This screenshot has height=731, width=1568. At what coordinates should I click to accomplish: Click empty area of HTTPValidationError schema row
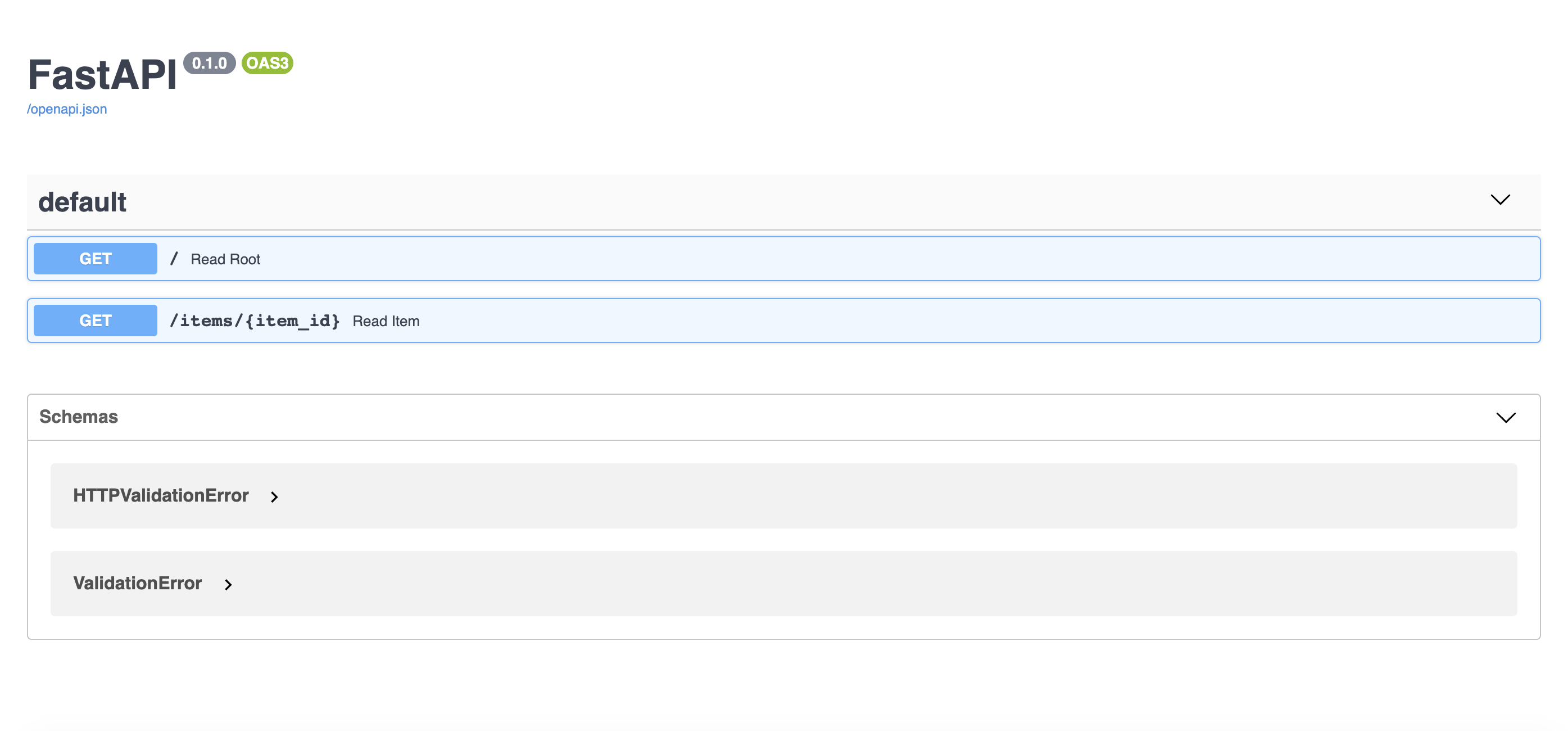pyautogui.click(x=852, y=496)
